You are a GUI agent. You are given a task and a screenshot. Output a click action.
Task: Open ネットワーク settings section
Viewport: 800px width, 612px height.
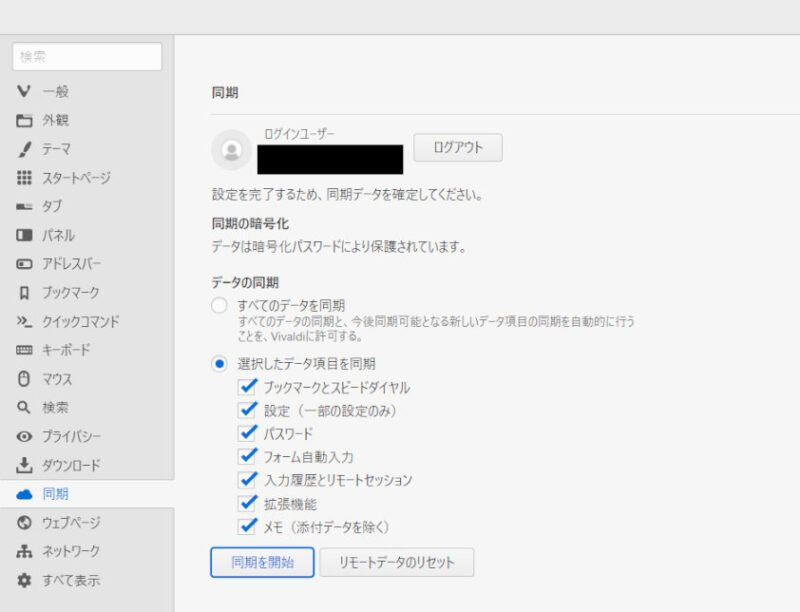point(87,551)
